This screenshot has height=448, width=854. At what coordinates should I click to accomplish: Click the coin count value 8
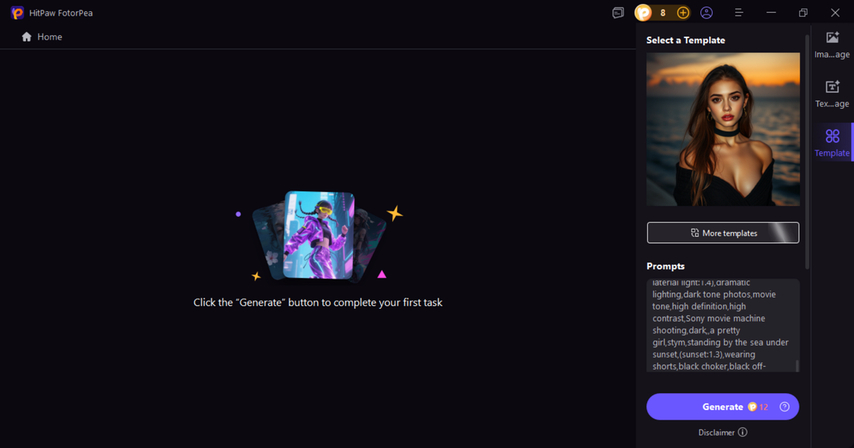[x=663, y=13]
